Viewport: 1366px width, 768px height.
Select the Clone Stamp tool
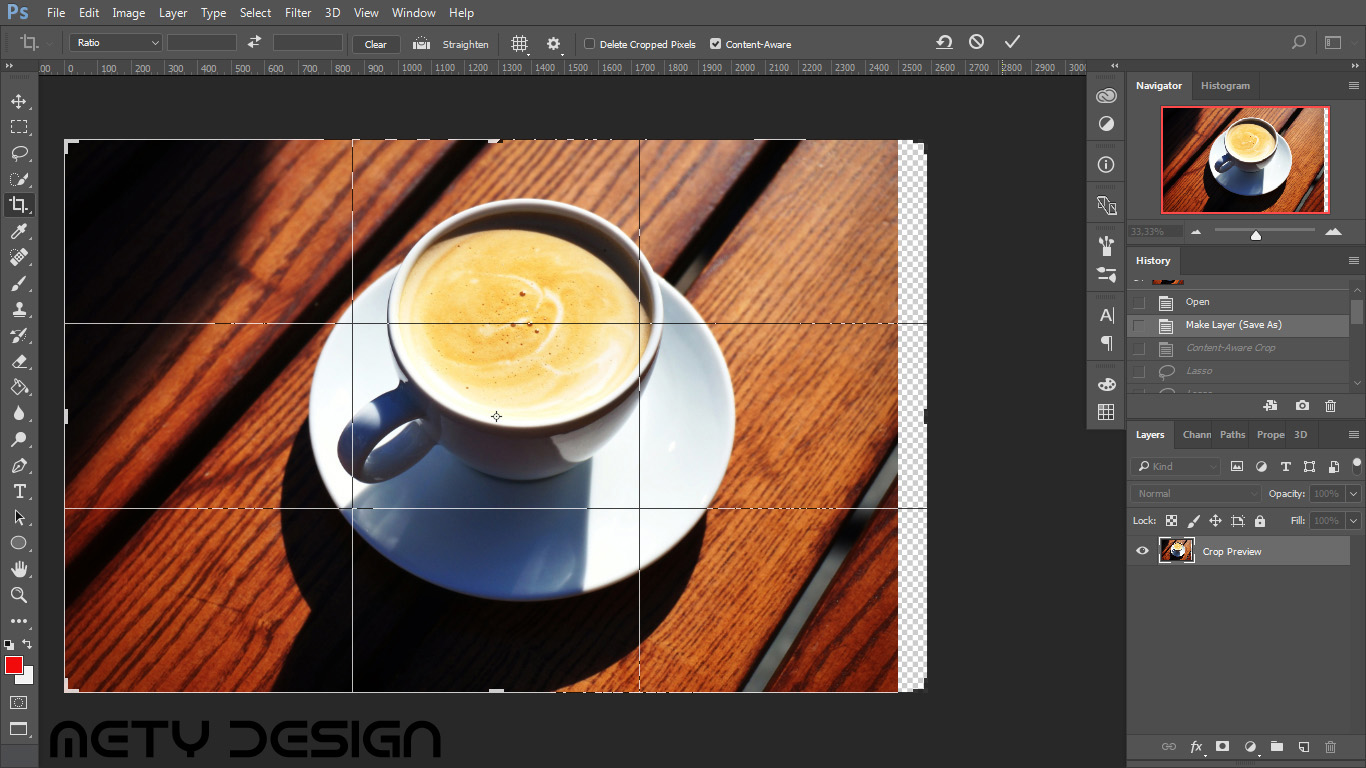click(19, 309)
